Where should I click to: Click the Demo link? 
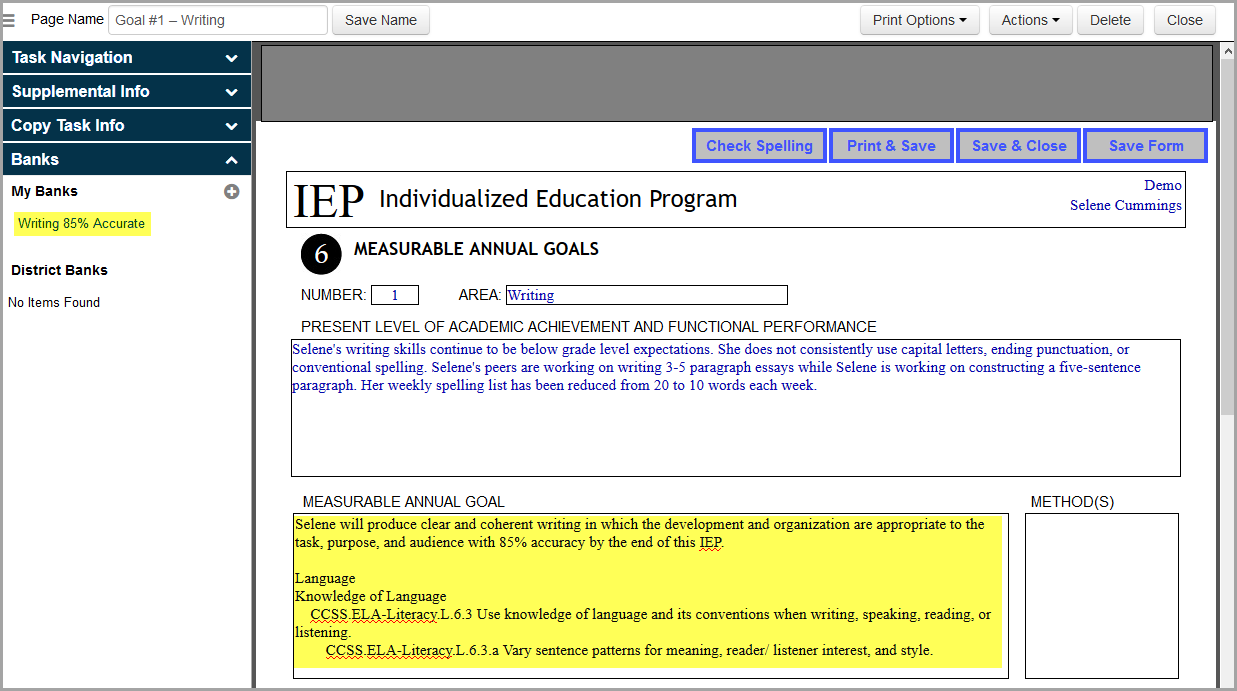1163,185
